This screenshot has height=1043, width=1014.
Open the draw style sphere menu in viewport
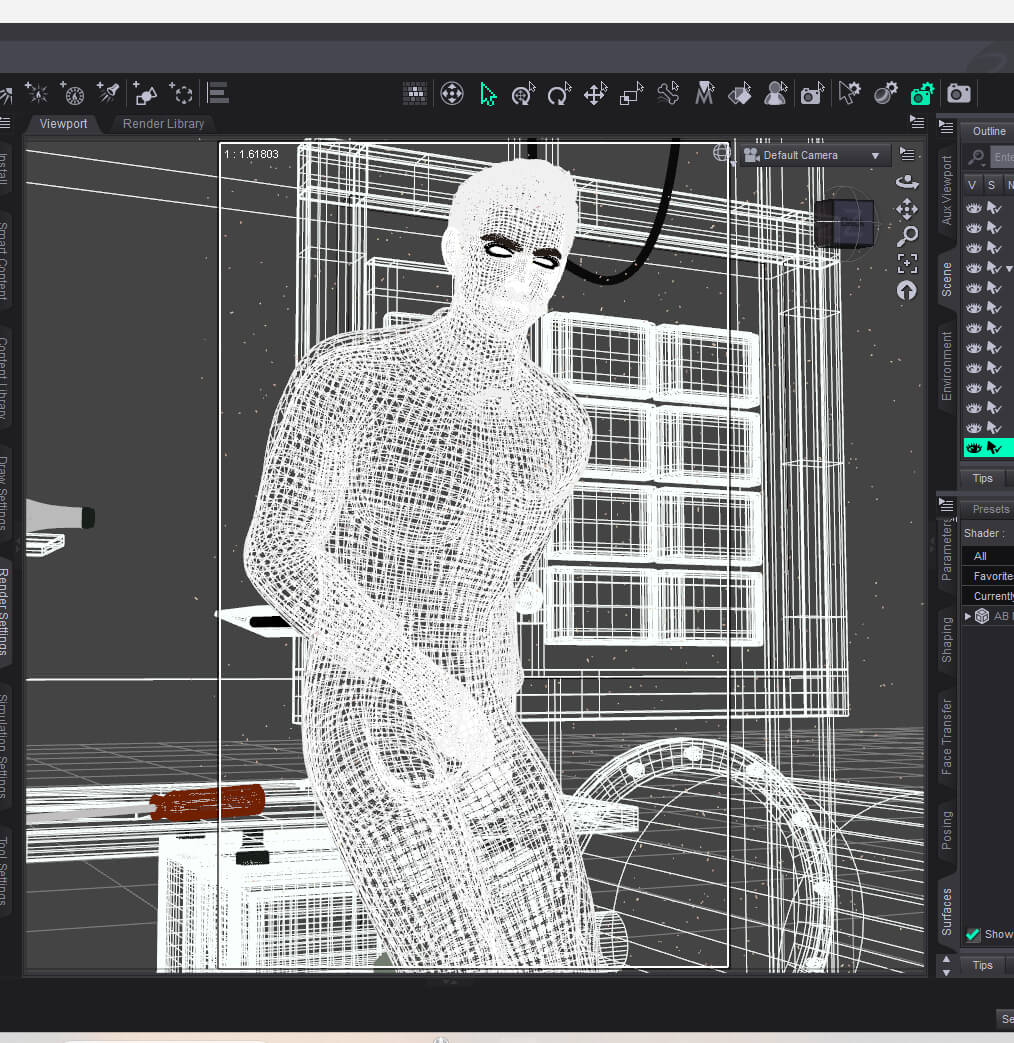pyautogui.click(x=721, y=153)
